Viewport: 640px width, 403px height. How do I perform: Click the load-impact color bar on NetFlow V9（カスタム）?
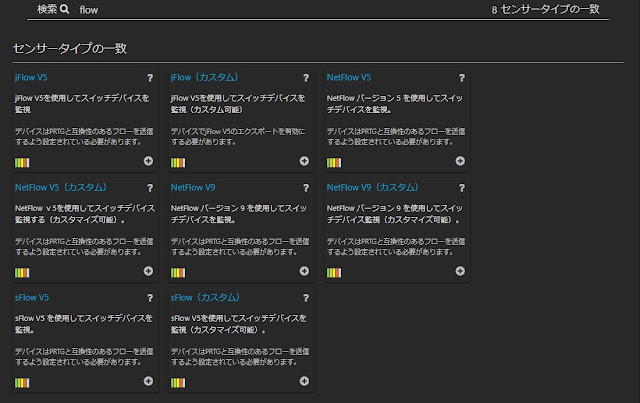(334, 273)
